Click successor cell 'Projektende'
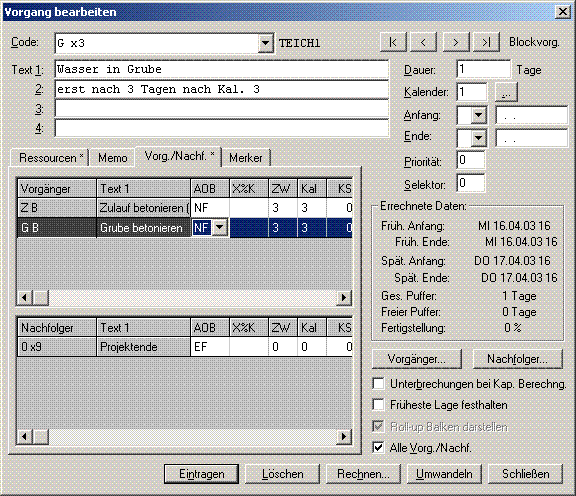576x496 pixels. coord(144,347)
